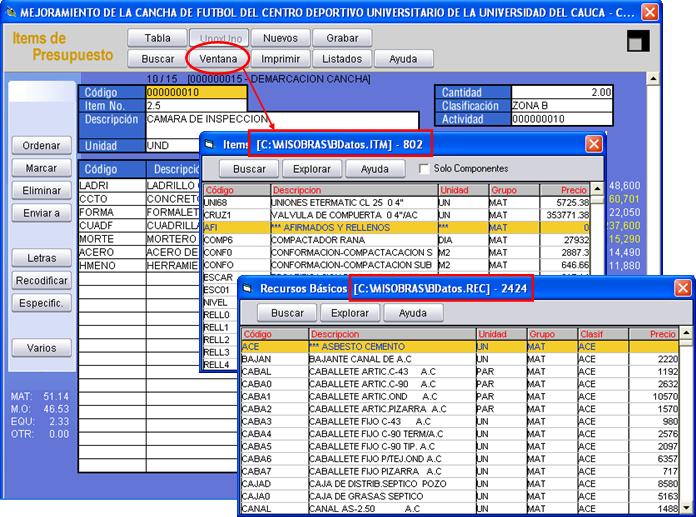The width and height of the screenshot is (696, 517).
Task: Select the CANAL AS-2.50 row
Action: coord(460,509)
